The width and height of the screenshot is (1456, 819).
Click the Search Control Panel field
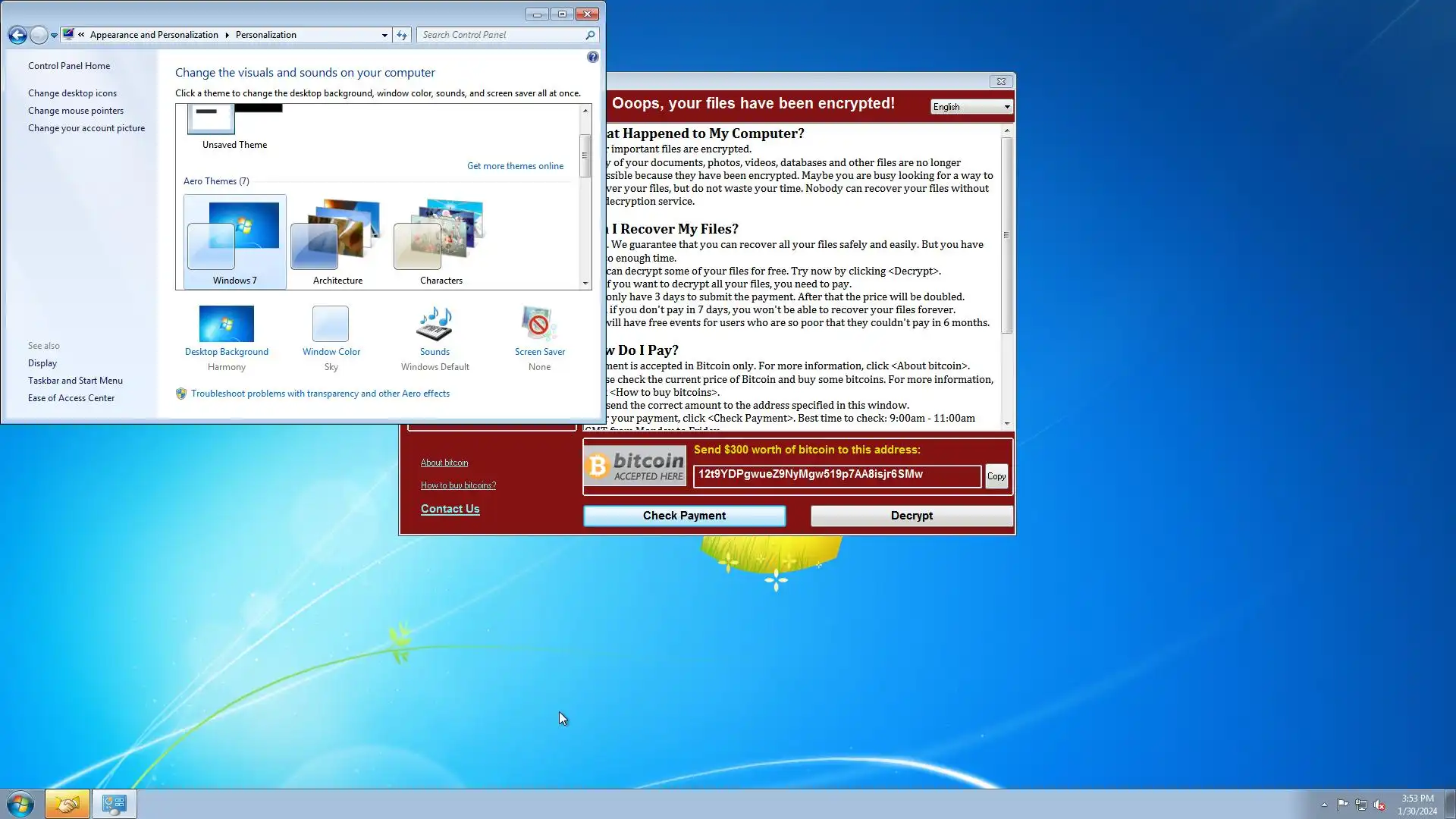500,35
